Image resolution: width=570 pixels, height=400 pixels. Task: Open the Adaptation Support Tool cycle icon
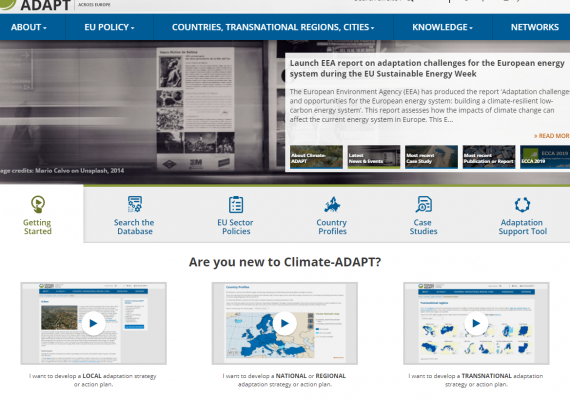522,204
